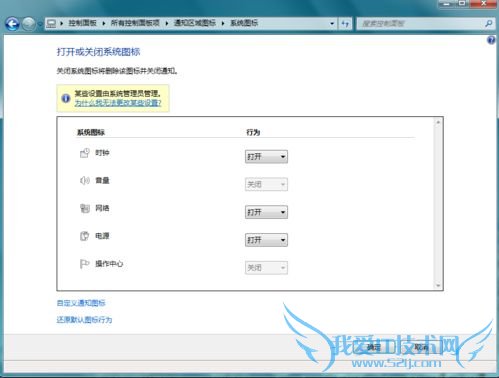Click the 行为 column header

[x=253, y=132]
